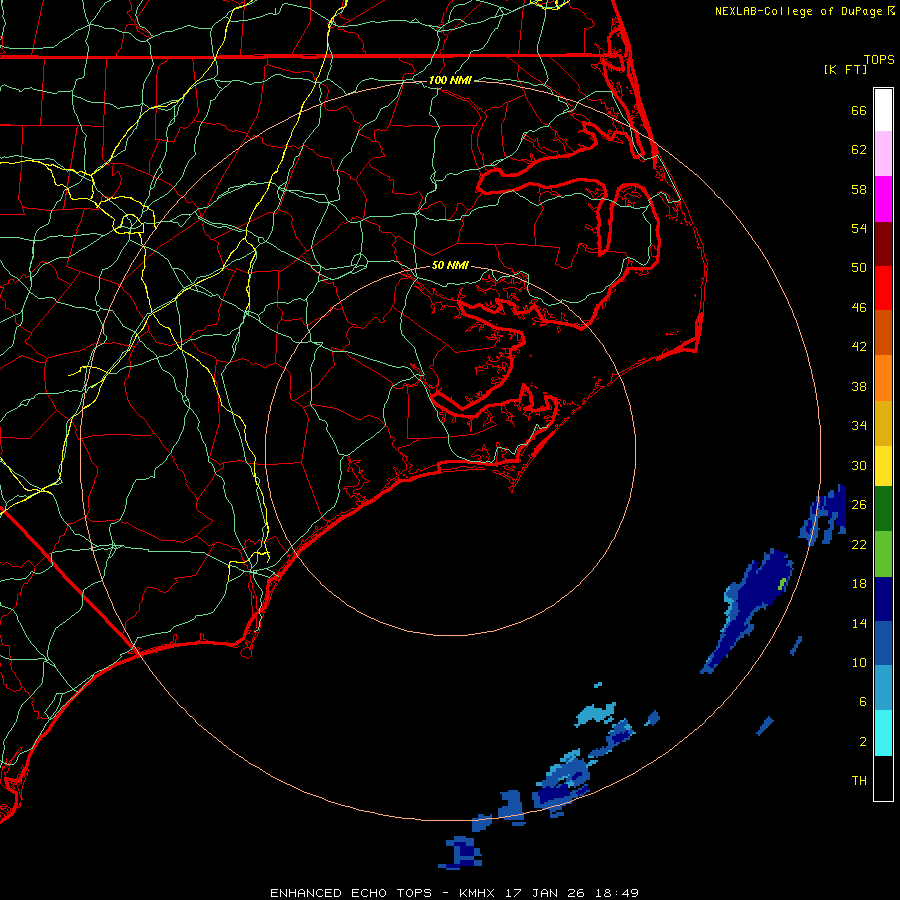
Task: Click the magenta 58 kft legend swatch
Action: 883,199
